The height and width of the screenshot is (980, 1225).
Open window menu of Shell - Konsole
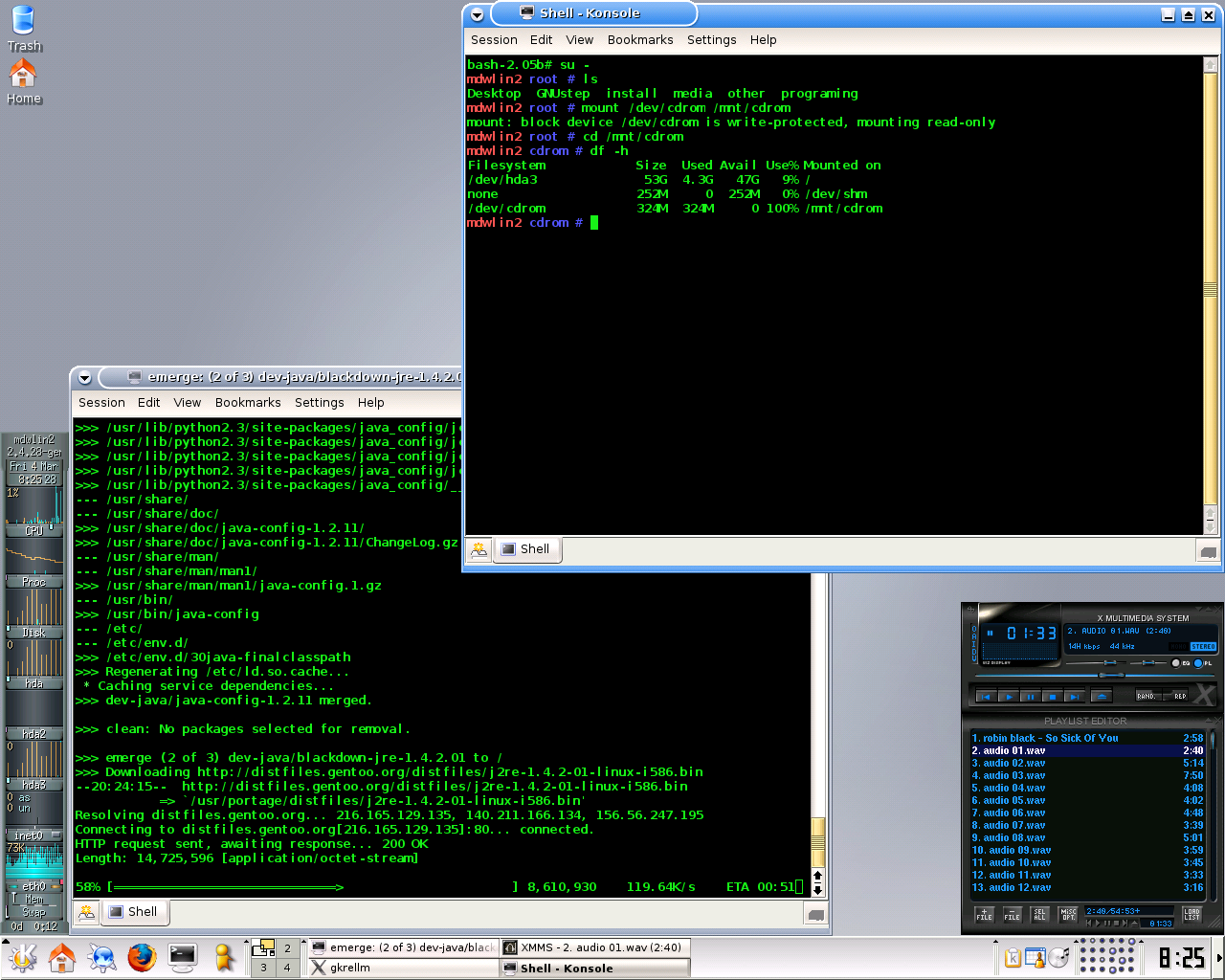[x=477, y=14]
